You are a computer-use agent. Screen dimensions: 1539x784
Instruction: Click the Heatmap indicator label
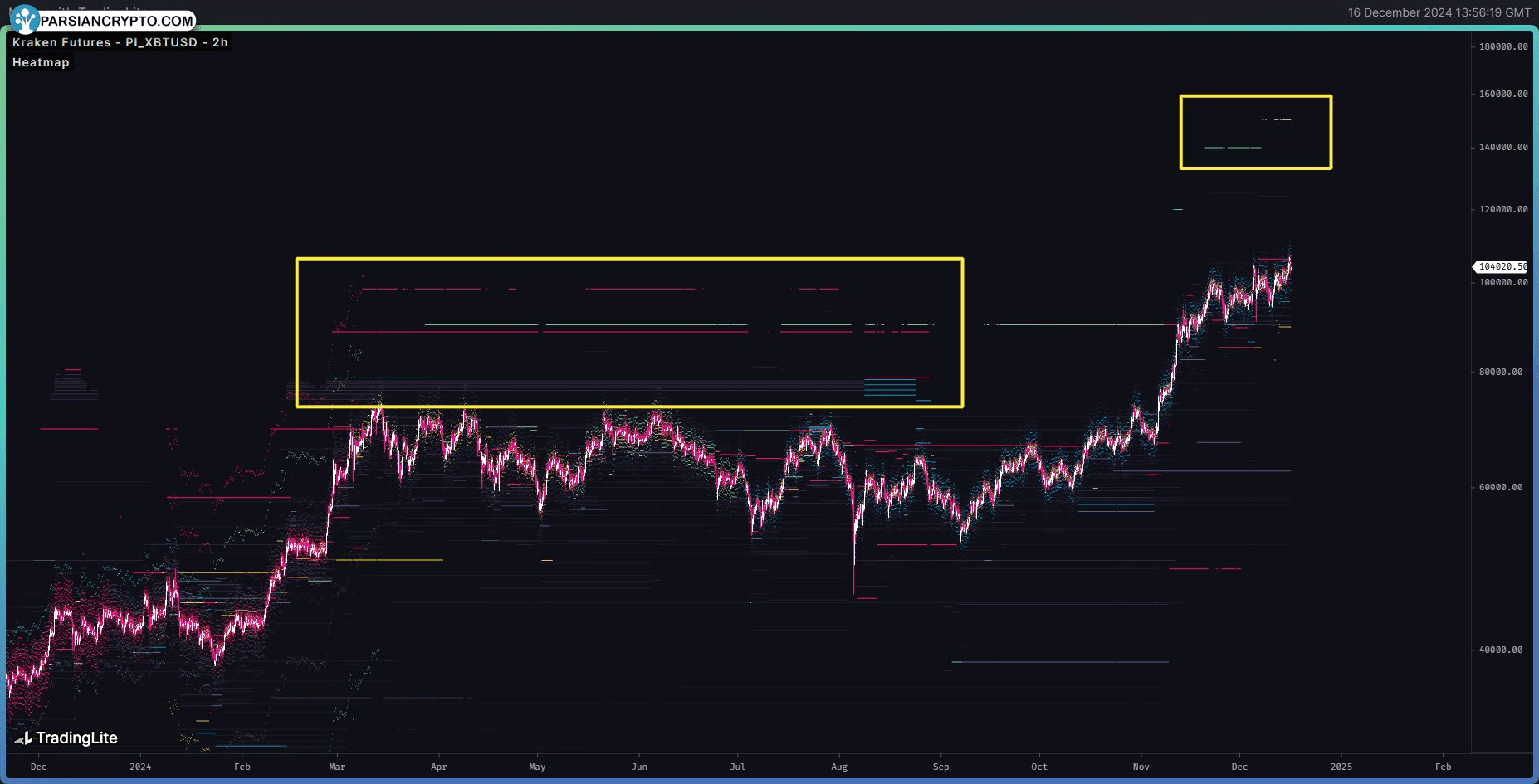pyautogui.click(x=41, y=62)
